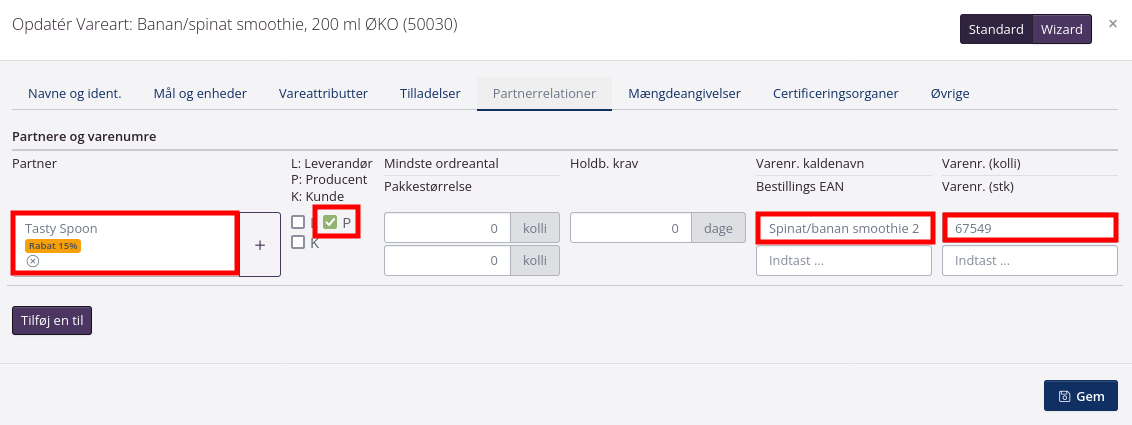This screenshot has width=1132, height=425.
Task: Close the Opdatér Vareart dialog
Action: coord(1113,23)
